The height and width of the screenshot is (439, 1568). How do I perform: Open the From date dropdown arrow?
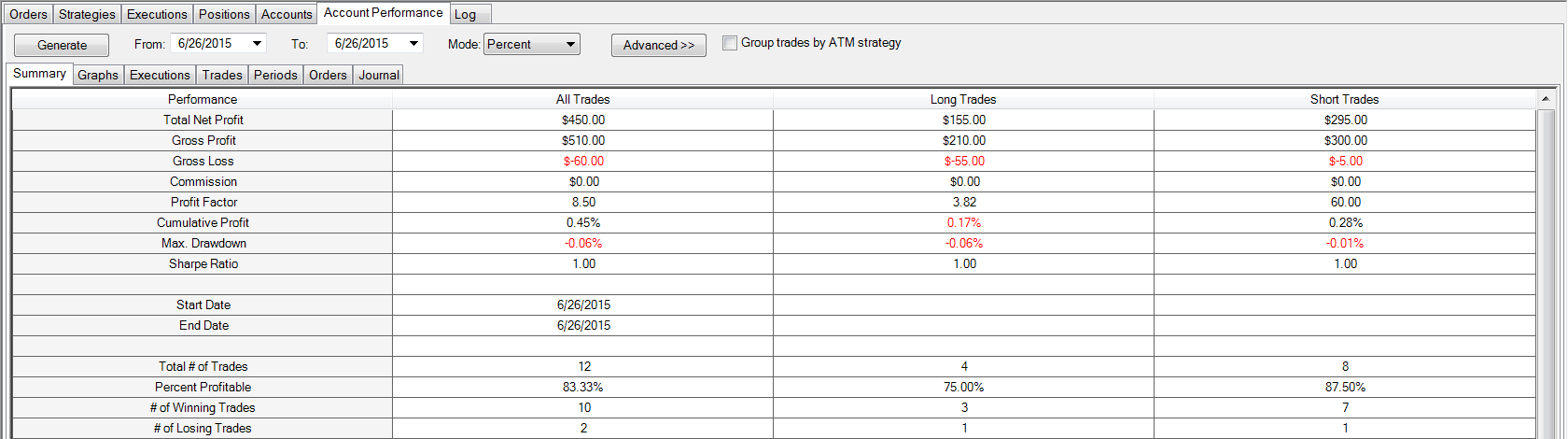(257, 43)
